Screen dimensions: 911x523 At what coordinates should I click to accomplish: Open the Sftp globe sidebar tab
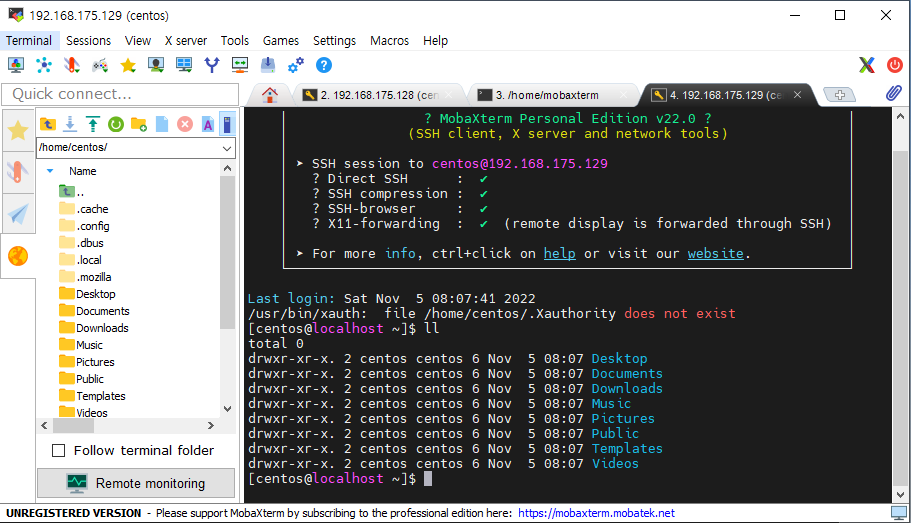point(18,256)
